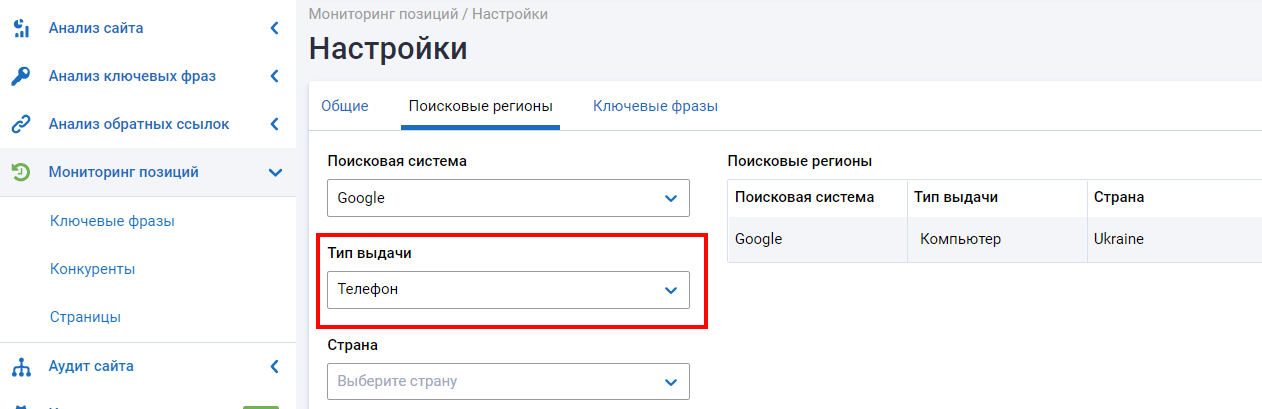The height and width of the screenshot is (409, 1262).
Task: Click the green clock icon for Мониторинг позиций
Action: (20, 172)
